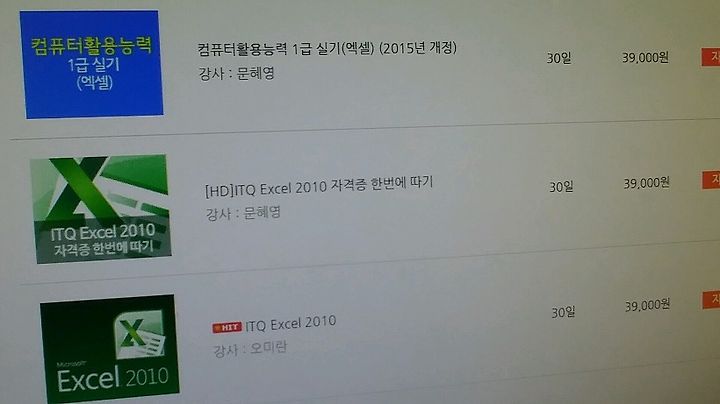This screenshot has height=404, width=720.
Task: Click orange button on HIT ITQ Excel 2010 row
Action: [711, 300]
